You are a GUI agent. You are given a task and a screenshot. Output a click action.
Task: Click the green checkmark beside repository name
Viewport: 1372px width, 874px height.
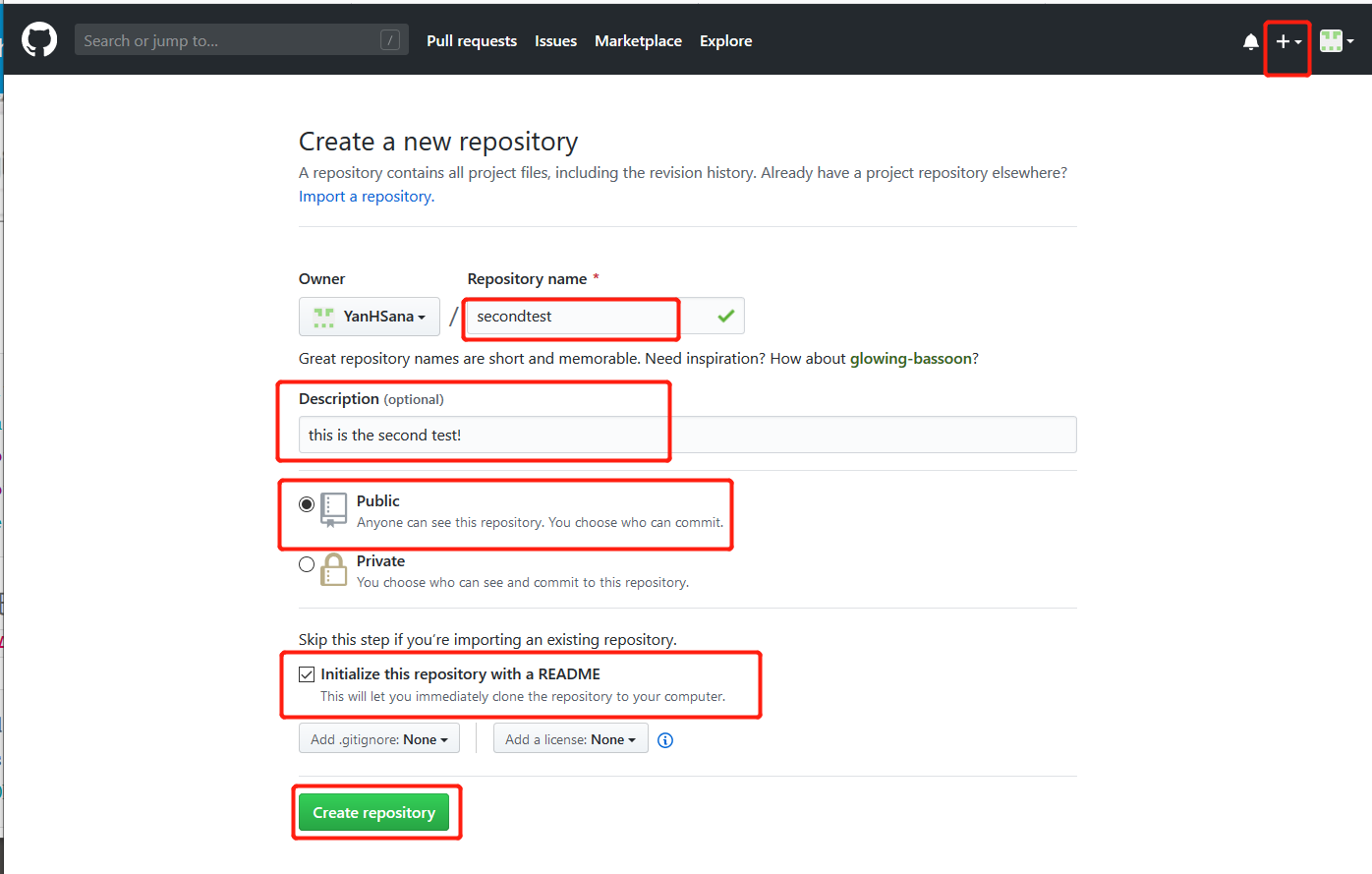(726, 316)
